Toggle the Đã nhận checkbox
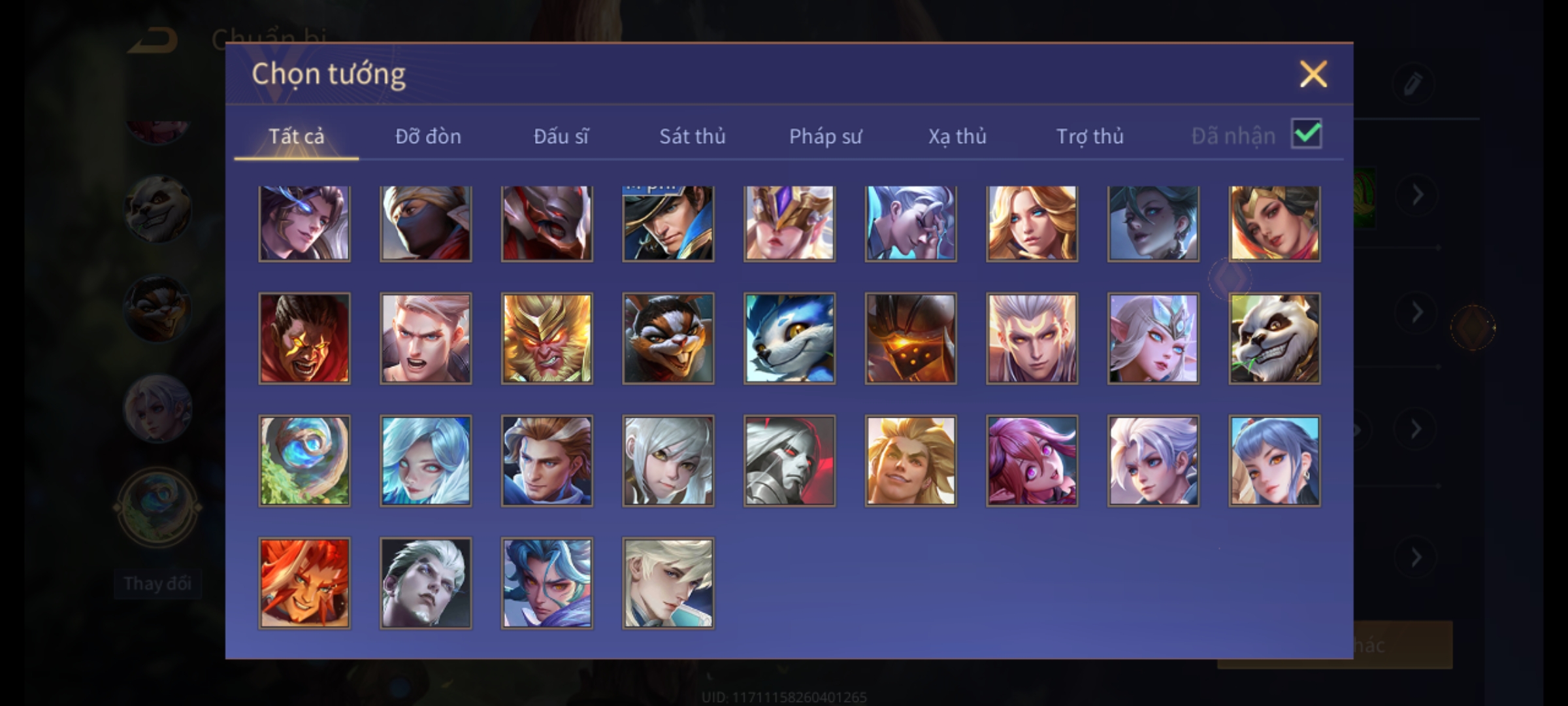The height and width of the screenshot is (706, 1568). (1307, 134)
